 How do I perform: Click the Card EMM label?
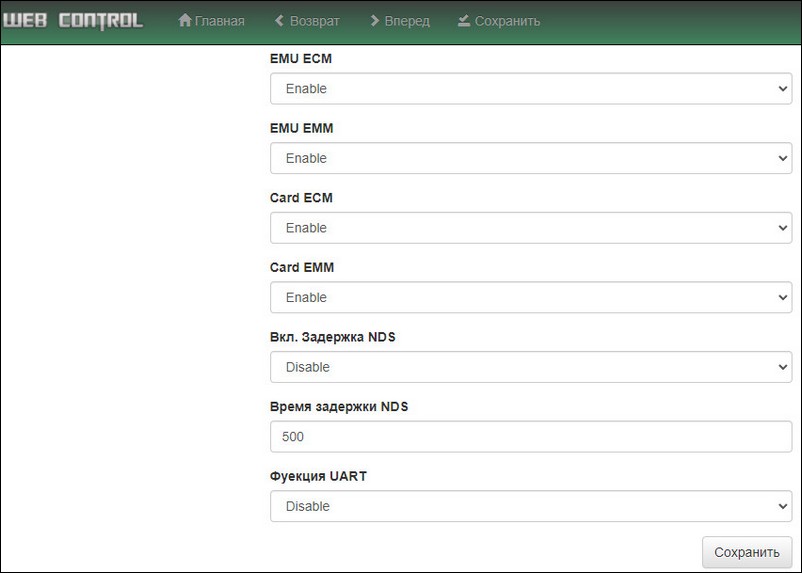pyautogui.click(x=302, y=267)
